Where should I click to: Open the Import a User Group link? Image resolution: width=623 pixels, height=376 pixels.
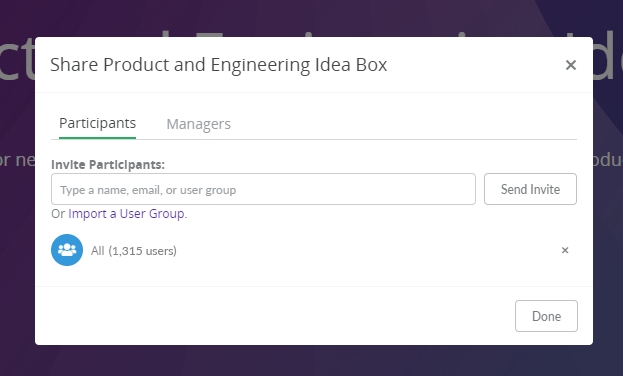pyautogui.click(x=126, y=214)
